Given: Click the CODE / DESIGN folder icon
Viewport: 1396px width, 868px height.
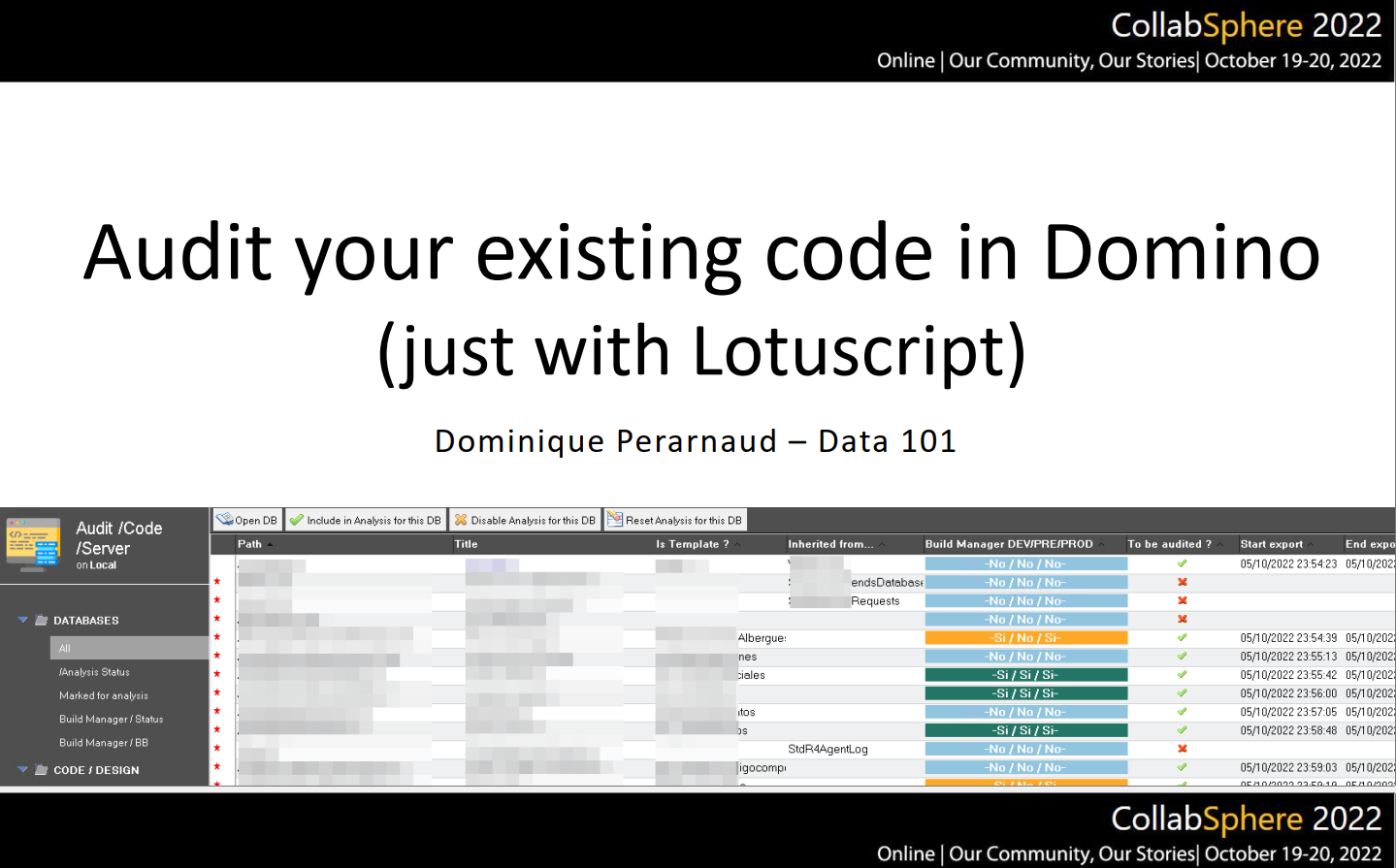Looking at the screenshot, I should (x=42, y=770).
